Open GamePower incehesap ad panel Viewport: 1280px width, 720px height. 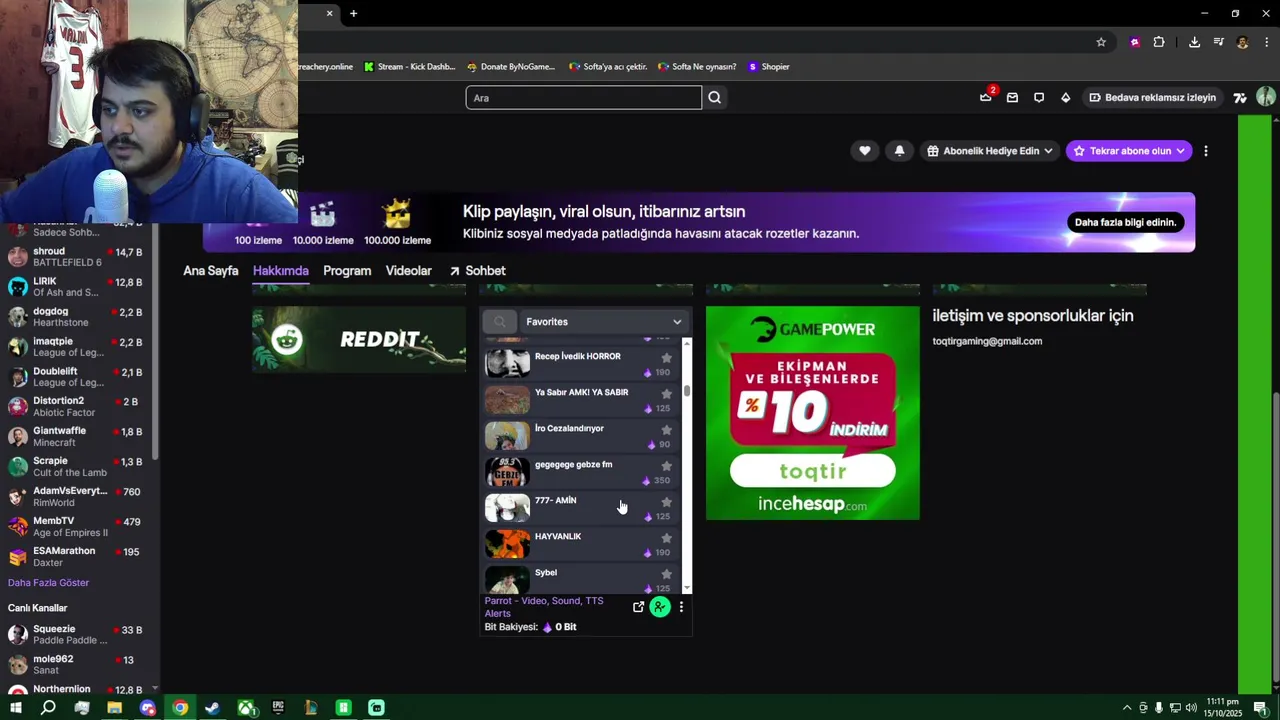pyautogui.click(x=813, y=413)
